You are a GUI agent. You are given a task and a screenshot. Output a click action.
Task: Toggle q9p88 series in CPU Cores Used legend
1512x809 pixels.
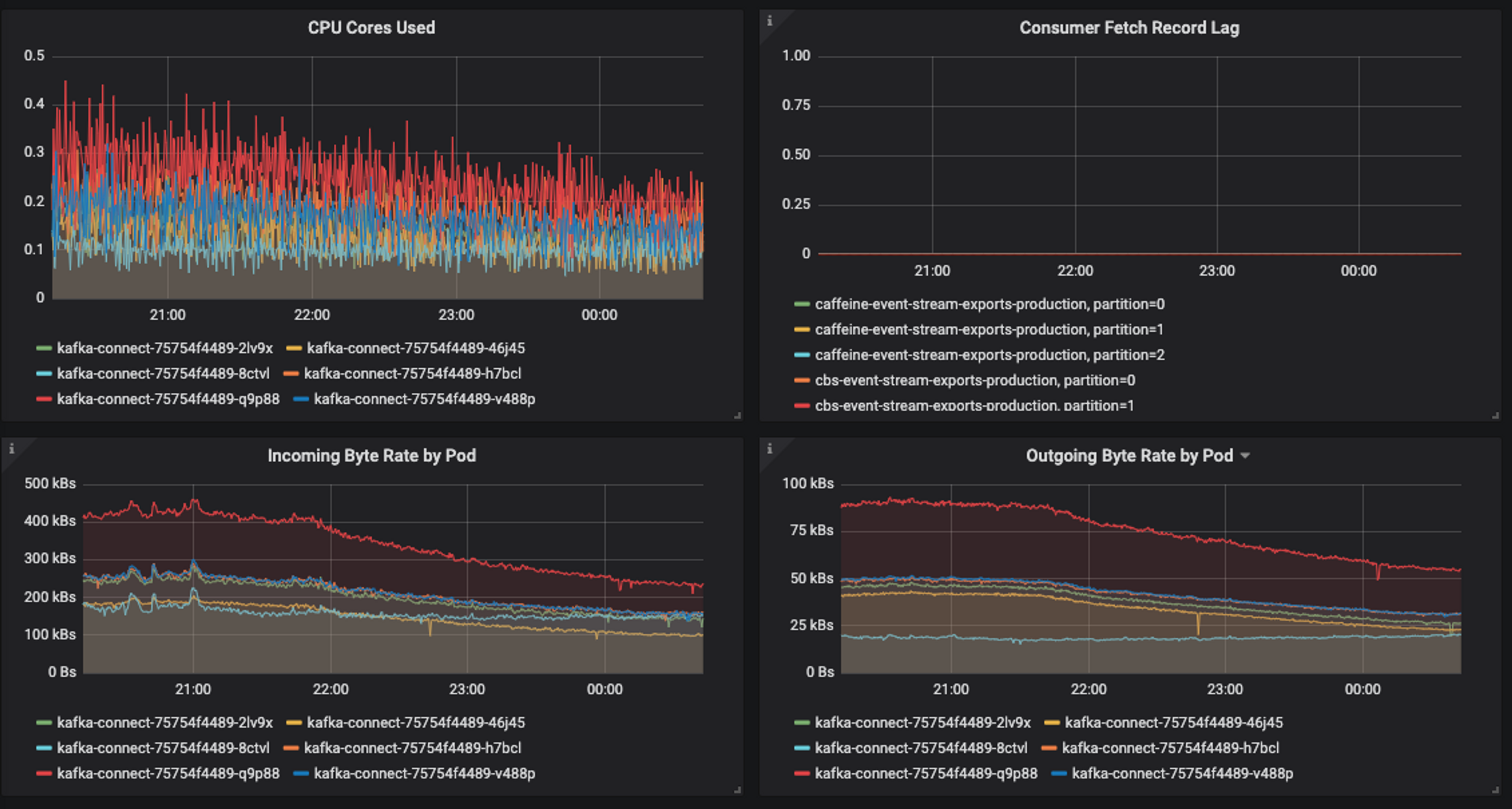168,399
